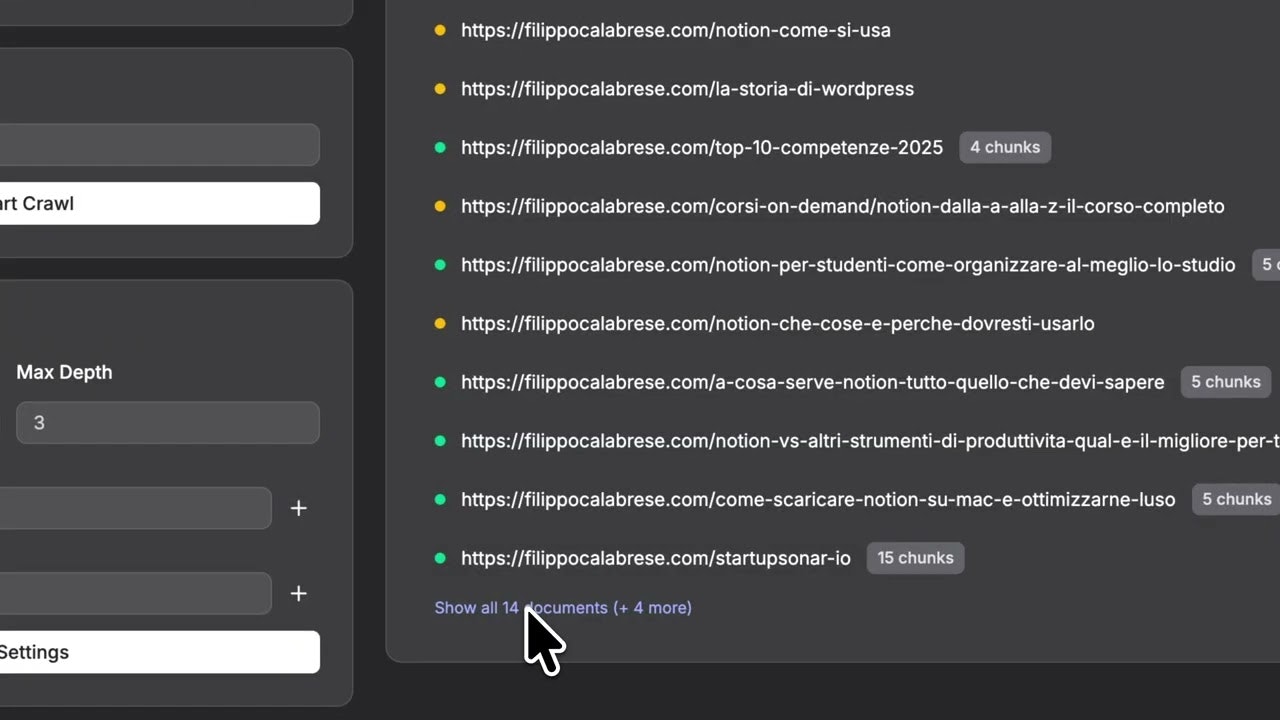Open the top-10-competenze-2025 URL
Viewport: 1280px width, 720px height.
pyautogui.click(x=702, y=147)
